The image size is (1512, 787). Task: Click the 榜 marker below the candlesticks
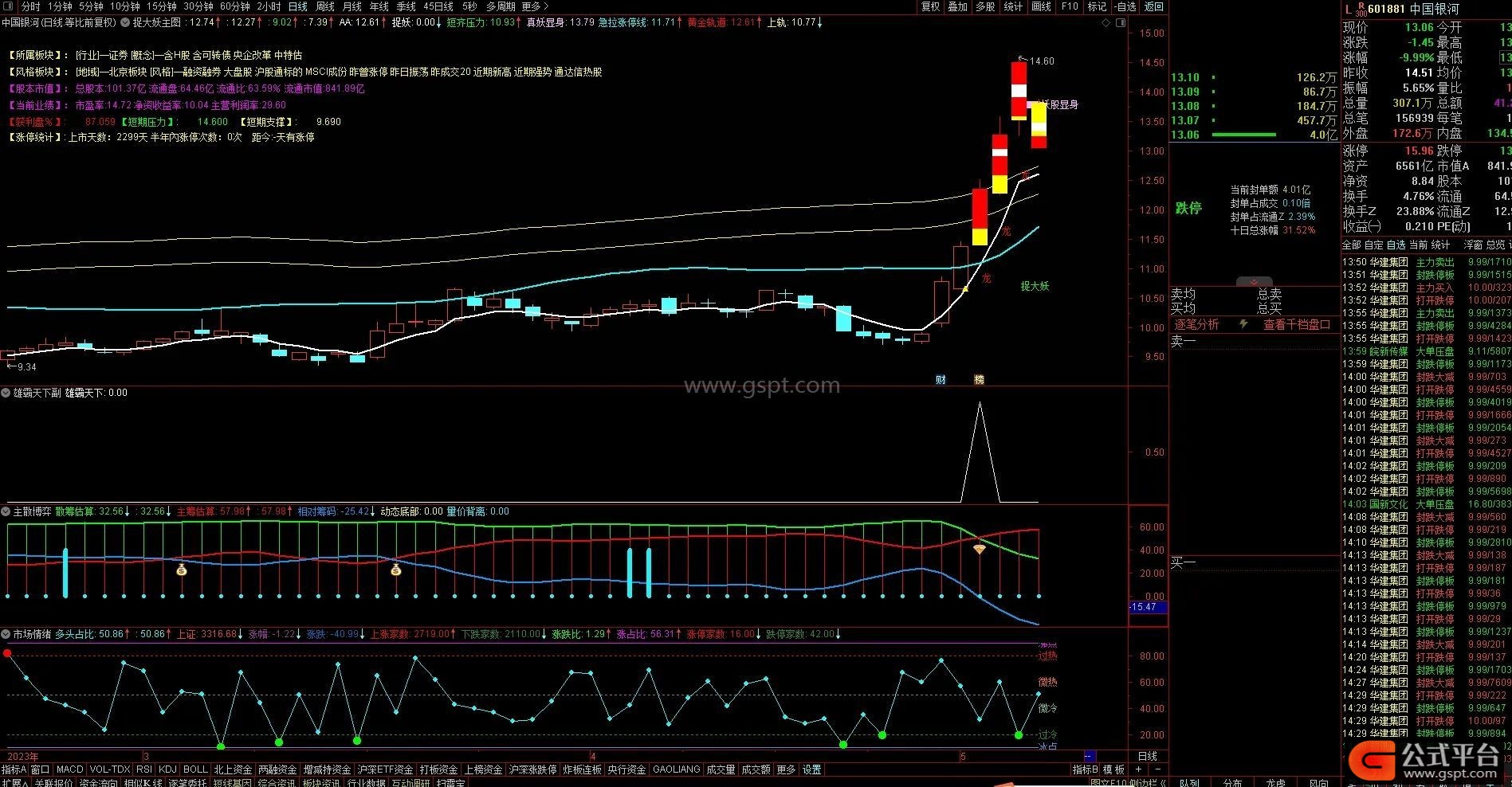click(980, 380)
